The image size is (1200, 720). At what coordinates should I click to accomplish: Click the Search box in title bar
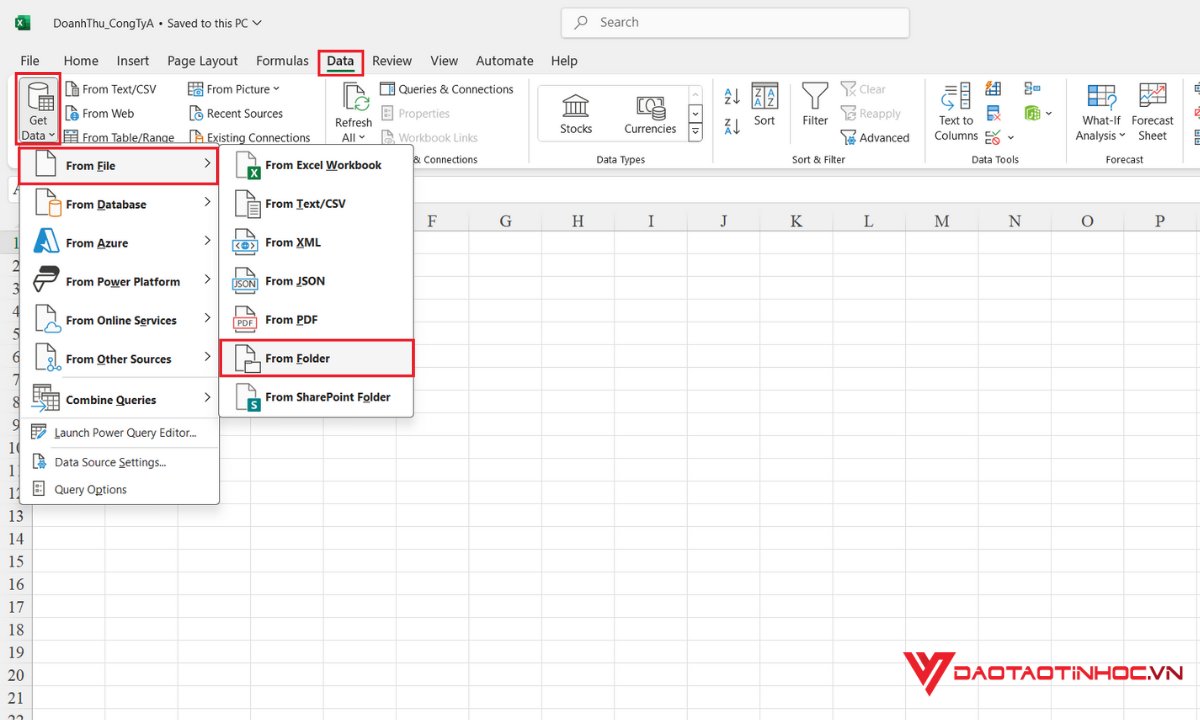point(735,22)
